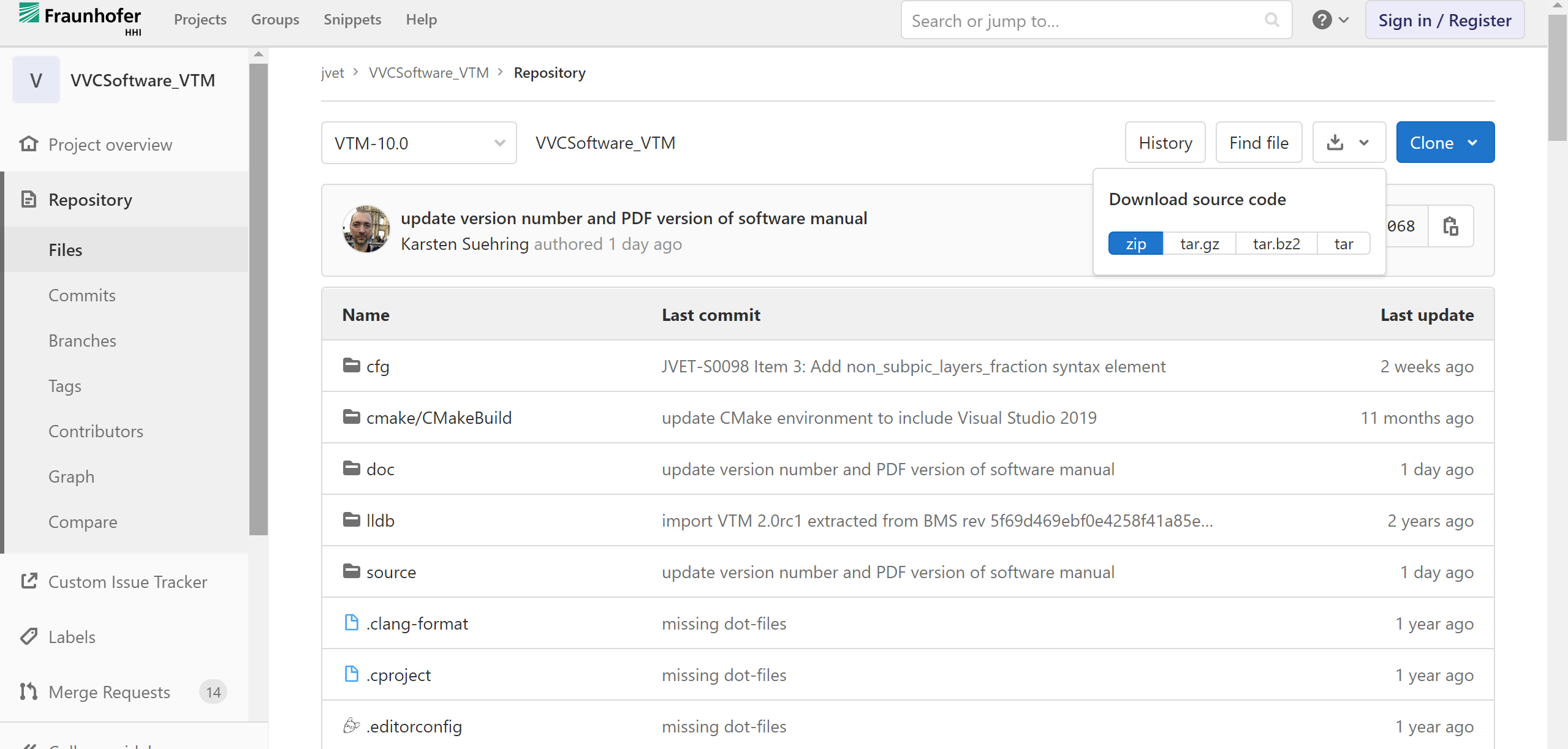Open the cmake/CMakeBuild folder
The height and width of the screenshot is (749, 1568).
(438, 418)
